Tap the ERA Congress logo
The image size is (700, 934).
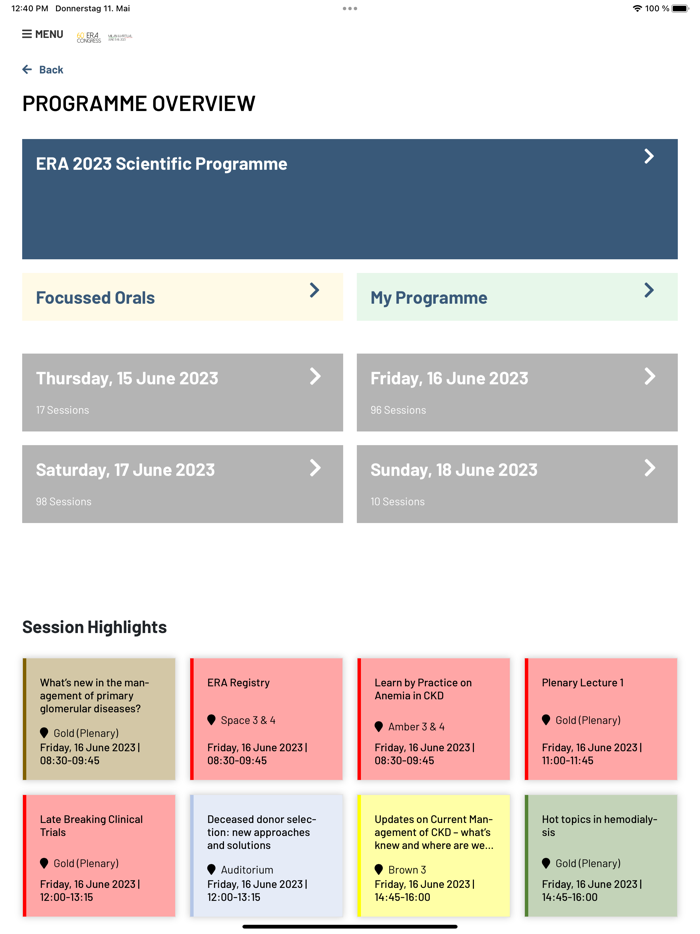coord(90,37)
